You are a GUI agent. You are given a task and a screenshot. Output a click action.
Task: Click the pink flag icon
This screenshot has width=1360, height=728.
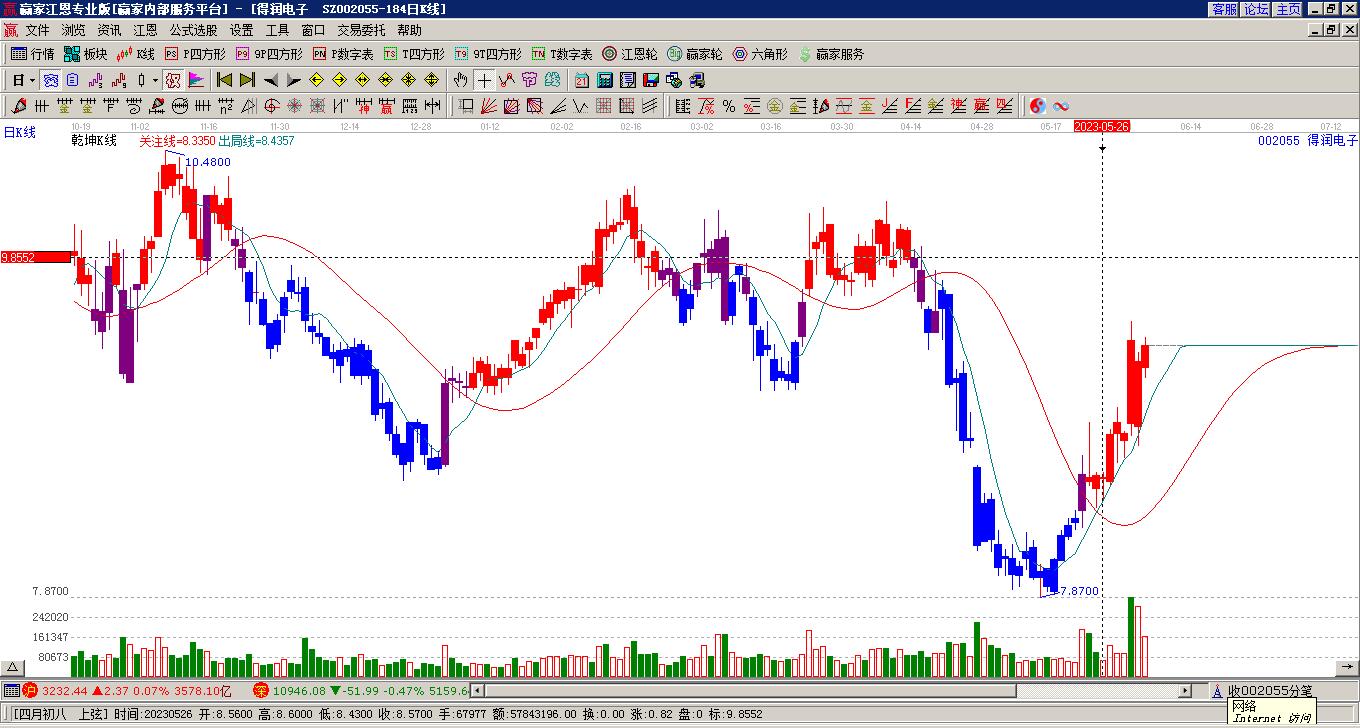[196, 80]
